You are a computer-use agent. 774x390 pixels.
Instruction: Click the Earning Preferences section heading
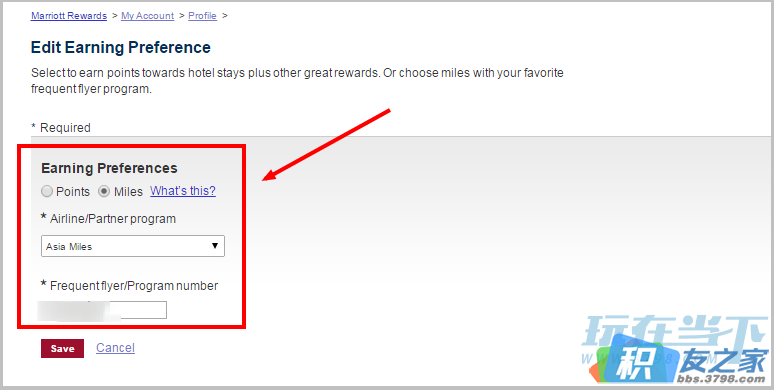[x=109, y=168]
